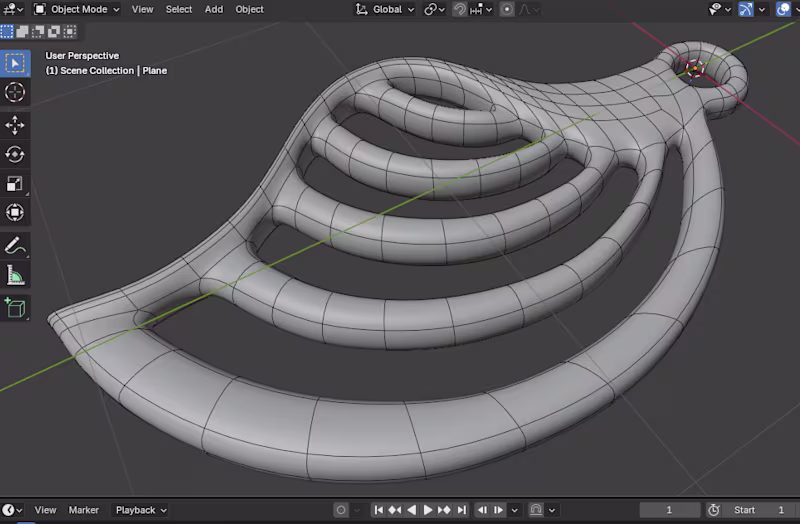Expand the Playback dropdown
Viewport: 800px width, 524px height.
pyautogui.click(x=140, y=510)
